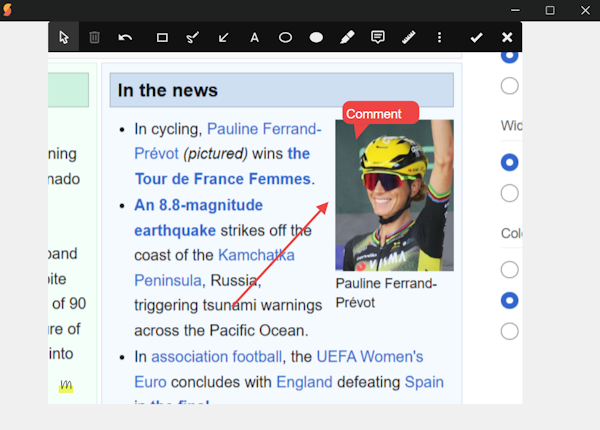Cancel editing with the X icon

(x=507, y=37)
